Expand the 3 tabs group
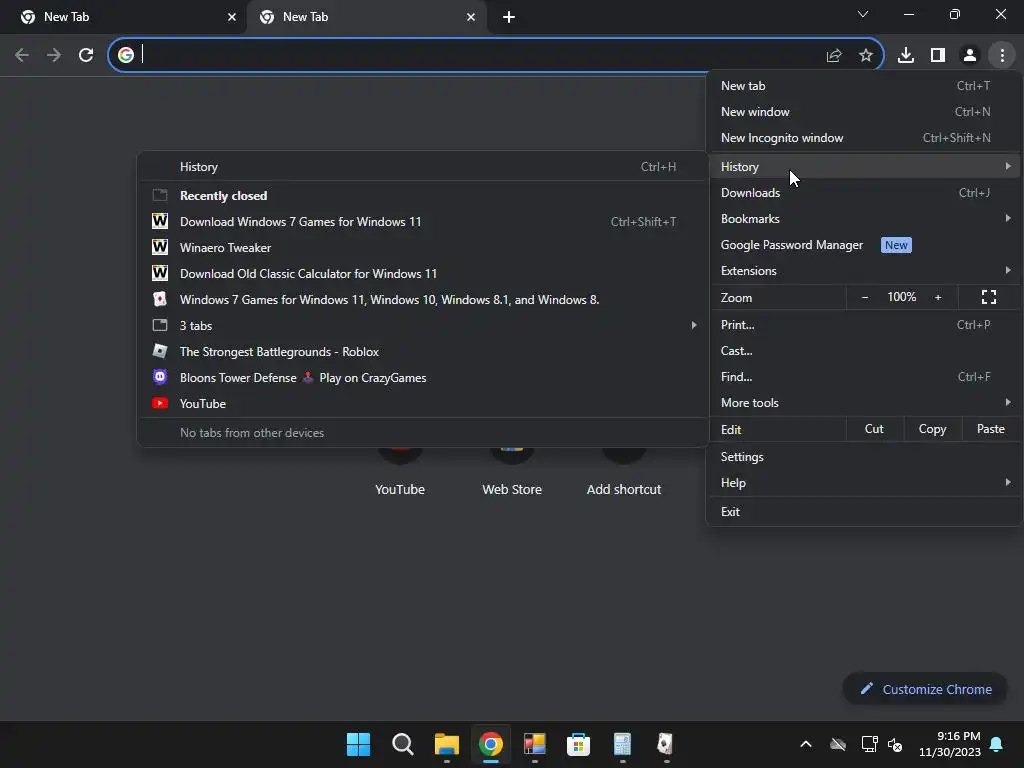The image size is (1024, 768). click(x=423, y=325)
